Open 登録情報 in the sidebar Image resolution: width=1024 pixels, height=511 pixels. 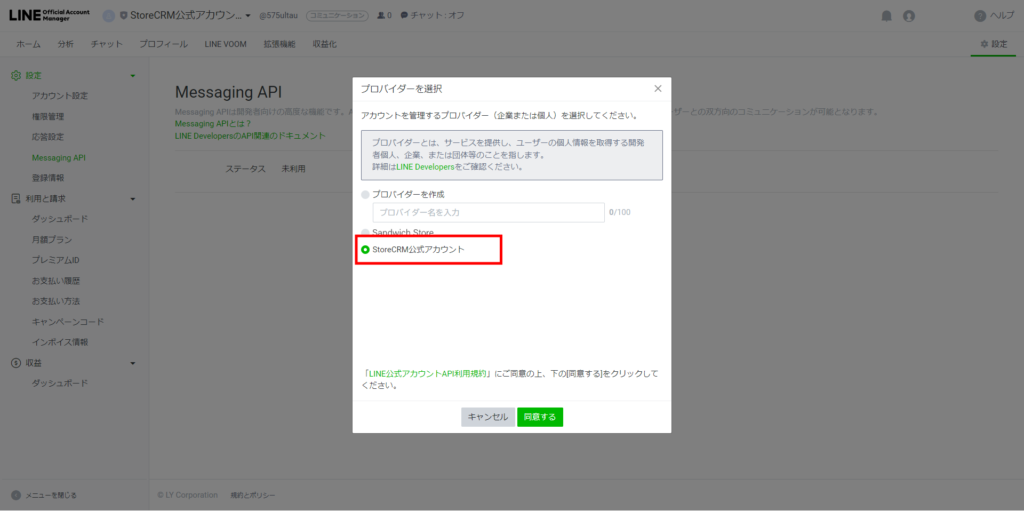[x=48, y=178]
